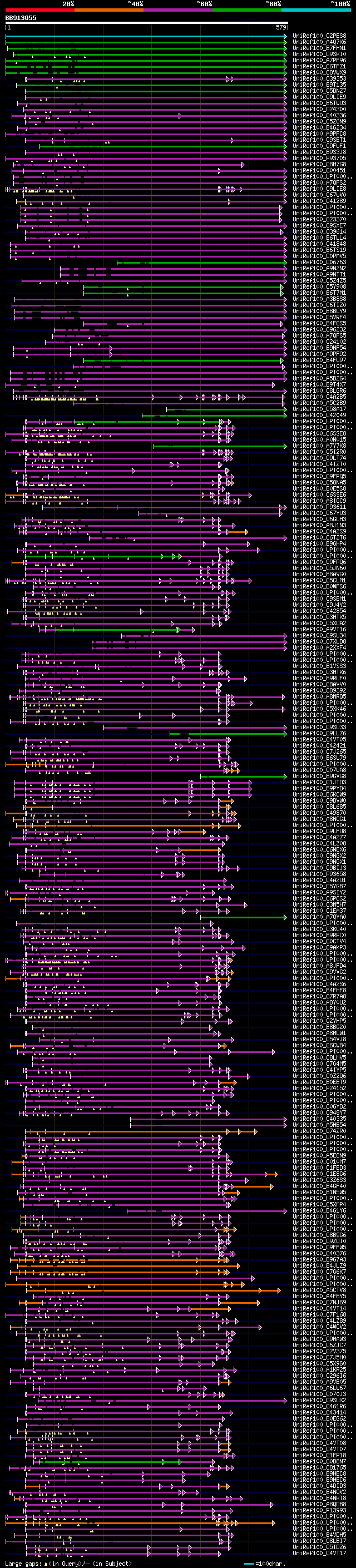This screenshot has height=1568, width=356.
Task: Click the UniRef100_A3B8S8 label
Action: coord(319,299)
